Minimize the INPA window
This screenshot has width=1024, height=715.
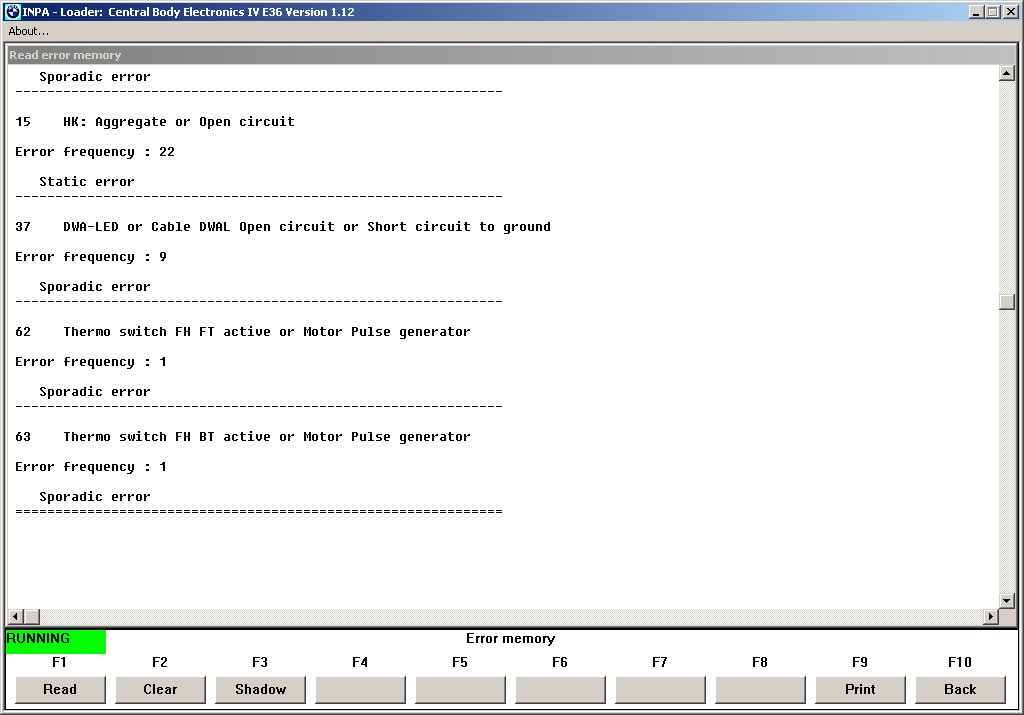click(x=976, y=12)
